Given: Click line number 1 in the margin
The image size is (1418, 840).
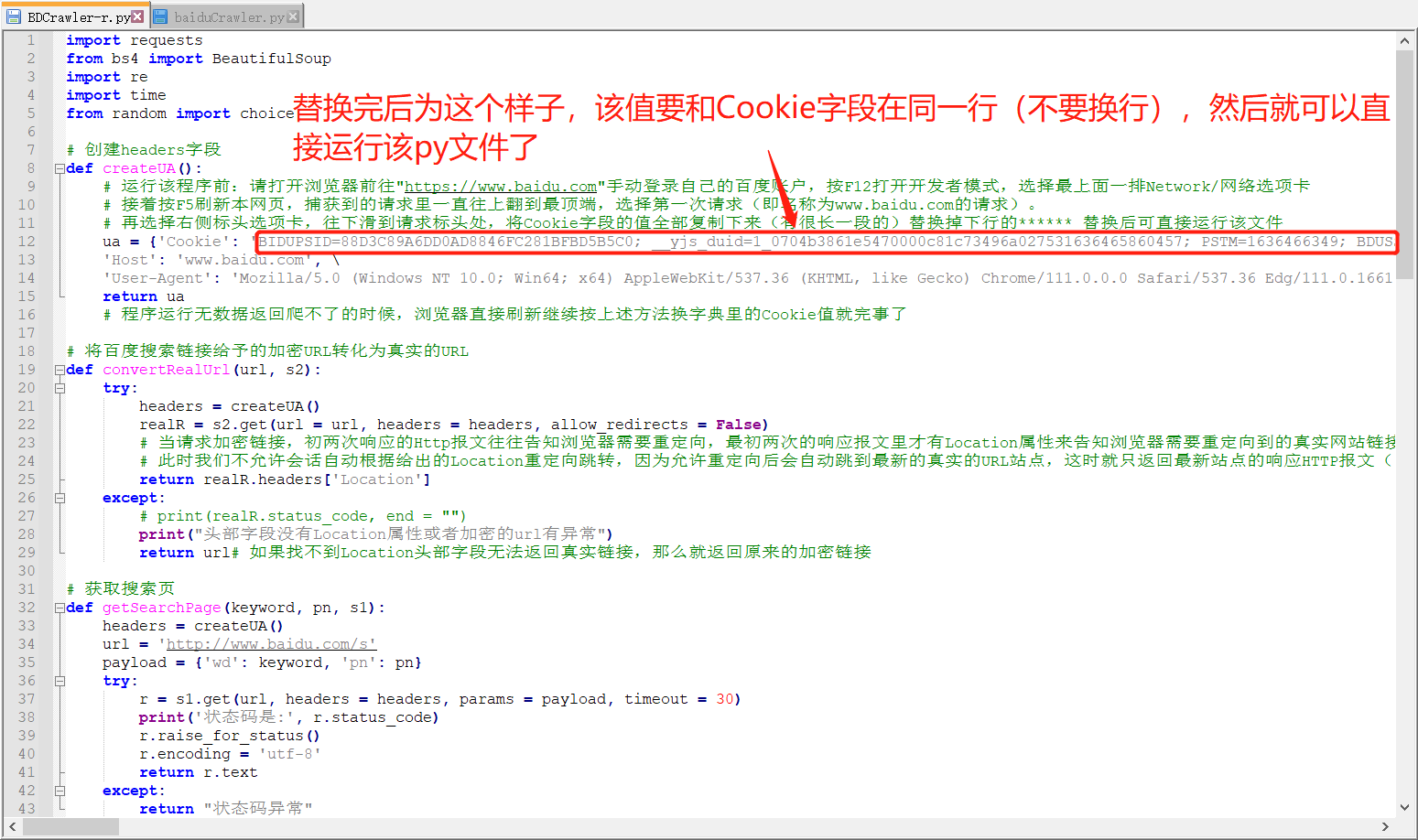Looking at the screenshot, I should coord(31,40).
